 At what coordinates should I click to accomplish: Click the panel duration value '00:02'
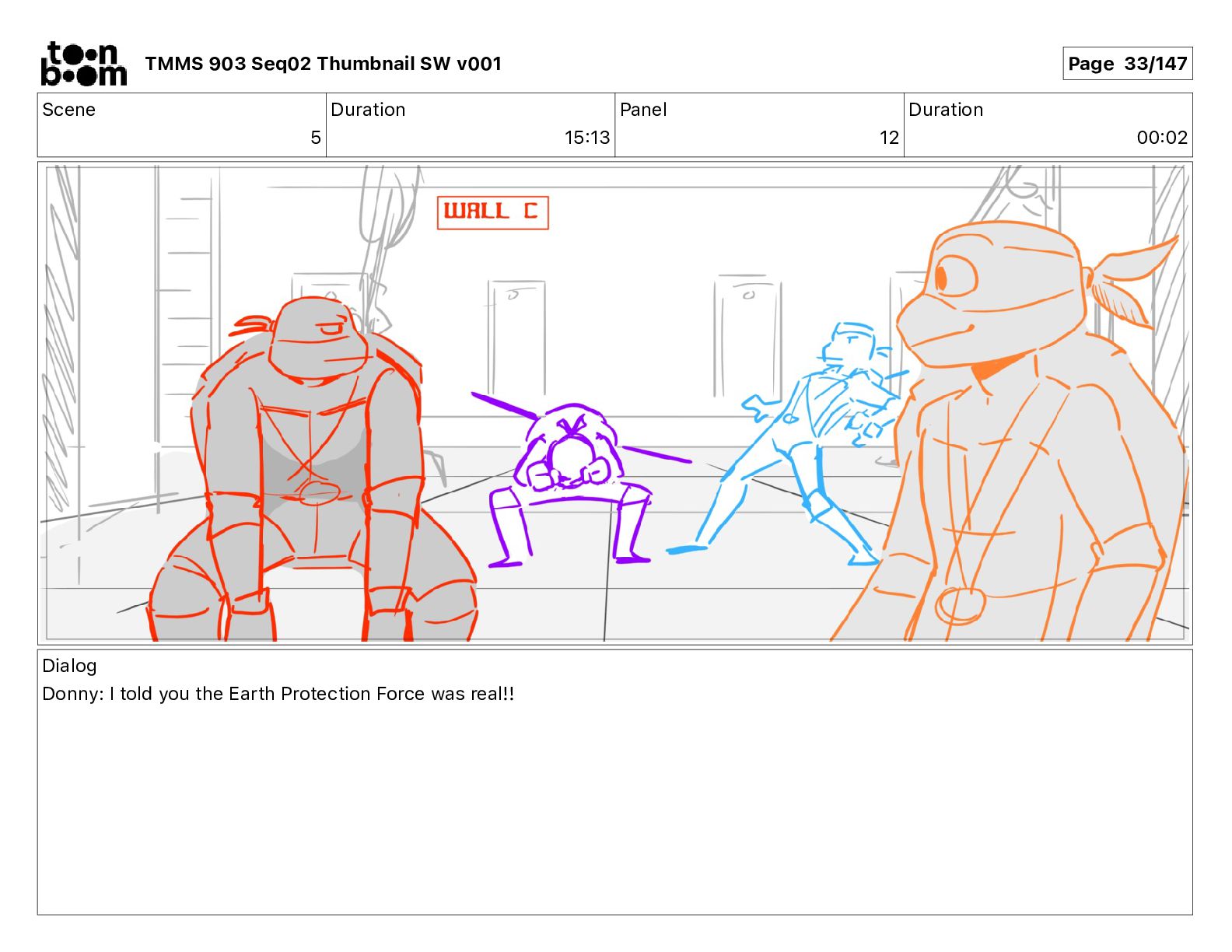(1162, 138)
